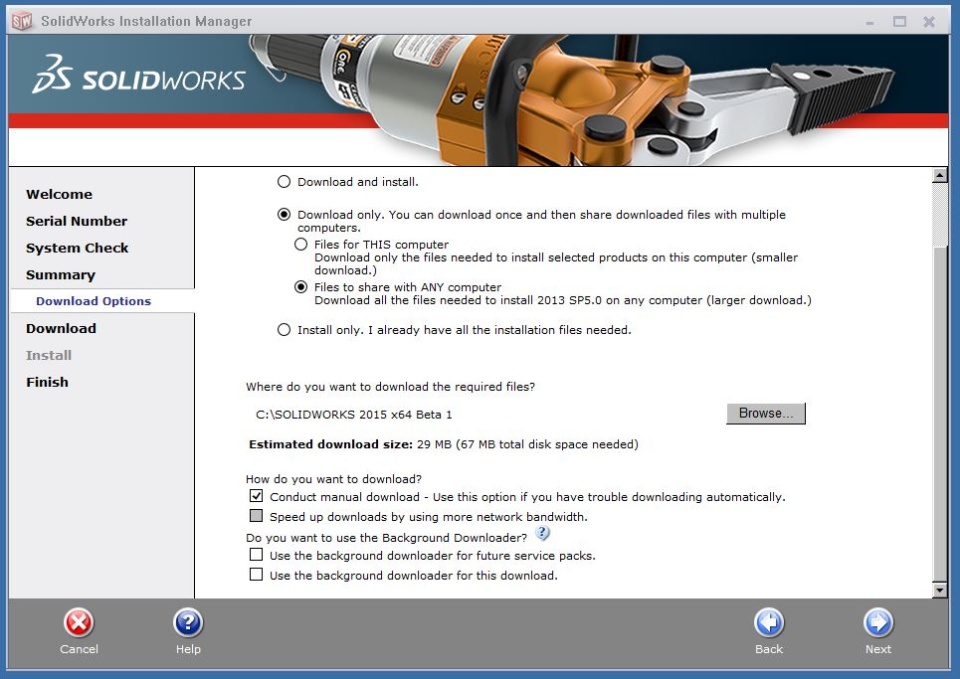Go to the Serial Number step
The image size is (960, 679).
pos(77,221)
